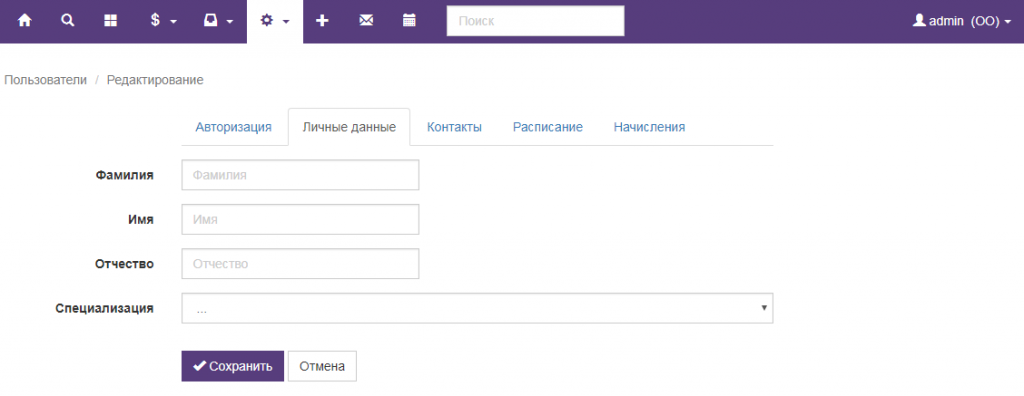The width and height of the screenshot is (1024, 396).
Task: Expand the inbox tray menu
Action: tap(218, 21)
